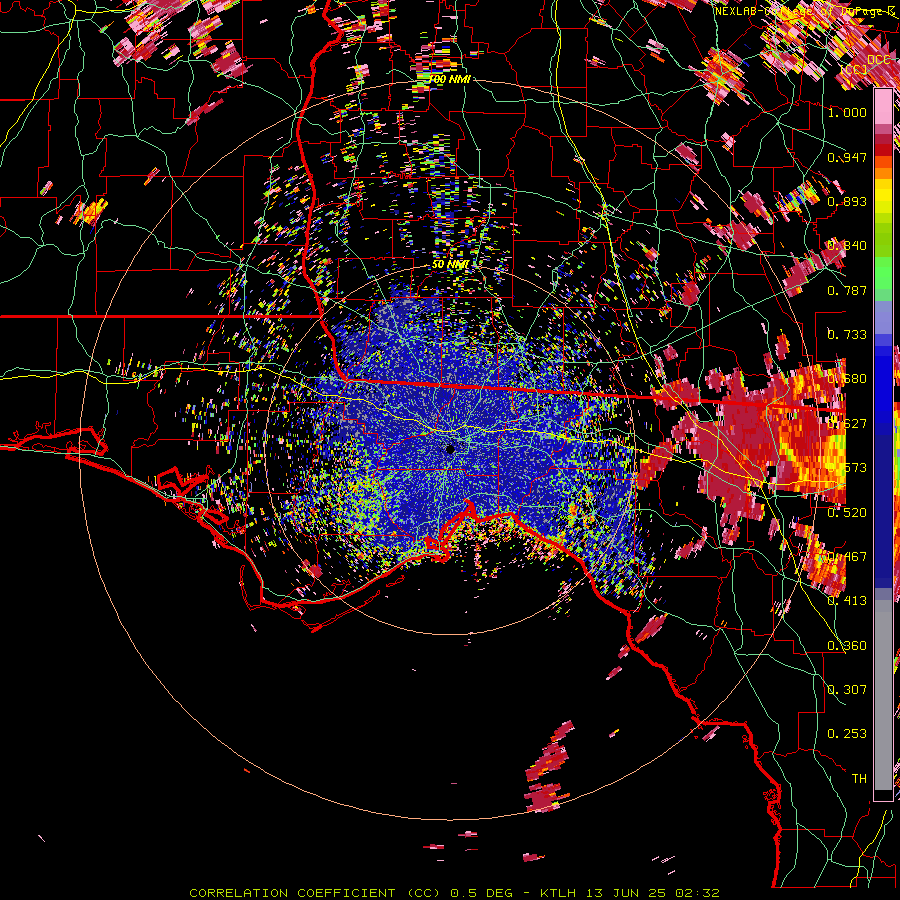Click the "0.947" color scale value

pos(847,157)
